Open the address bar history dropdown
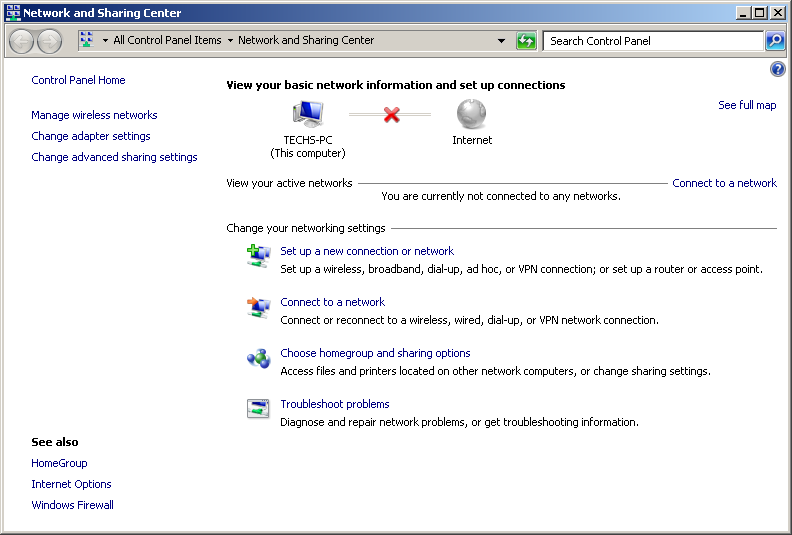 (501, 40)
